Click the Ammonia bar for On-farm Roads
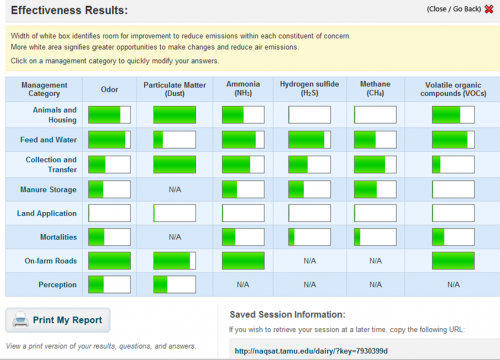Screen dimensions: 500x360 point(243,261)
